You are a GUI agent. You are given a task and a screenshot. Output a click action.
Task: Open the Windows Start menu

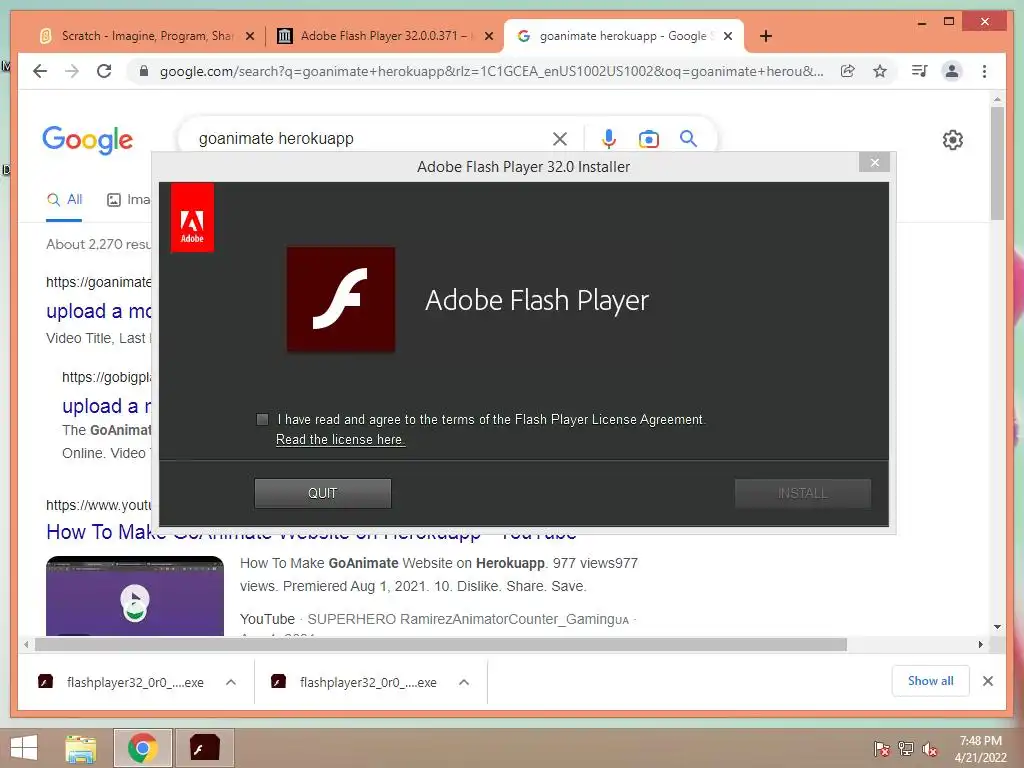24,748
